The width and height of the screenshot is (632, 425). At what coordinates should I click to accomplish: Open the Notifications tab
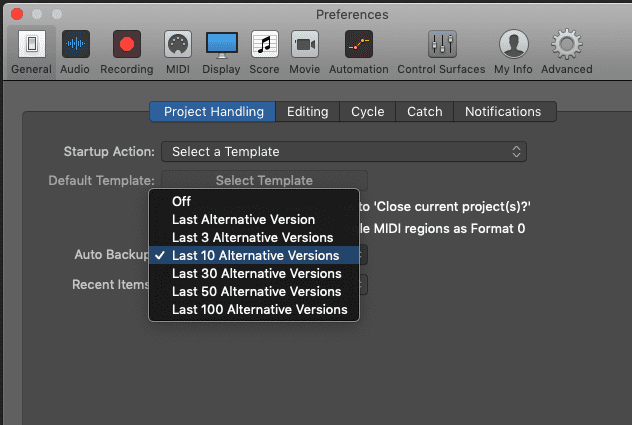coord(502,112)
